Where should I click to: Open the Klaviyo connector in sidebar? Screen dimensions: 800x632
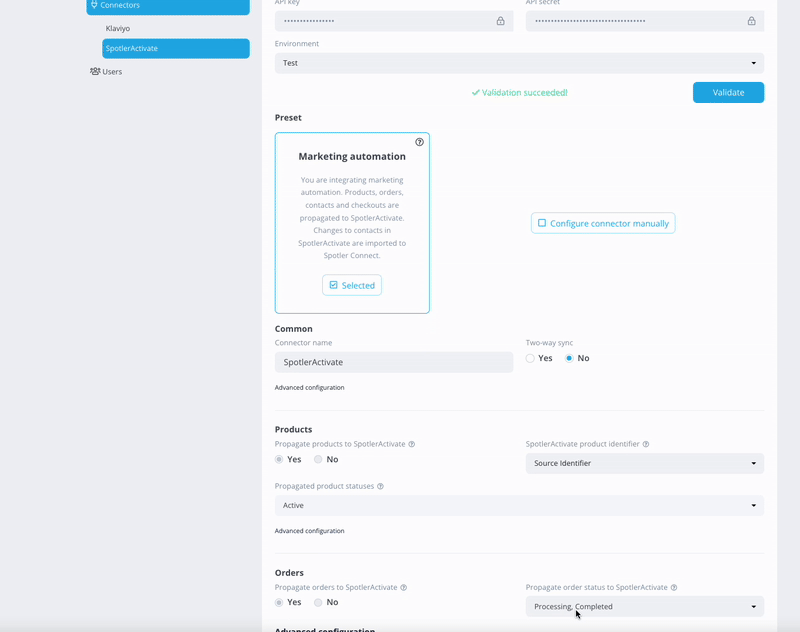[118, 29]
